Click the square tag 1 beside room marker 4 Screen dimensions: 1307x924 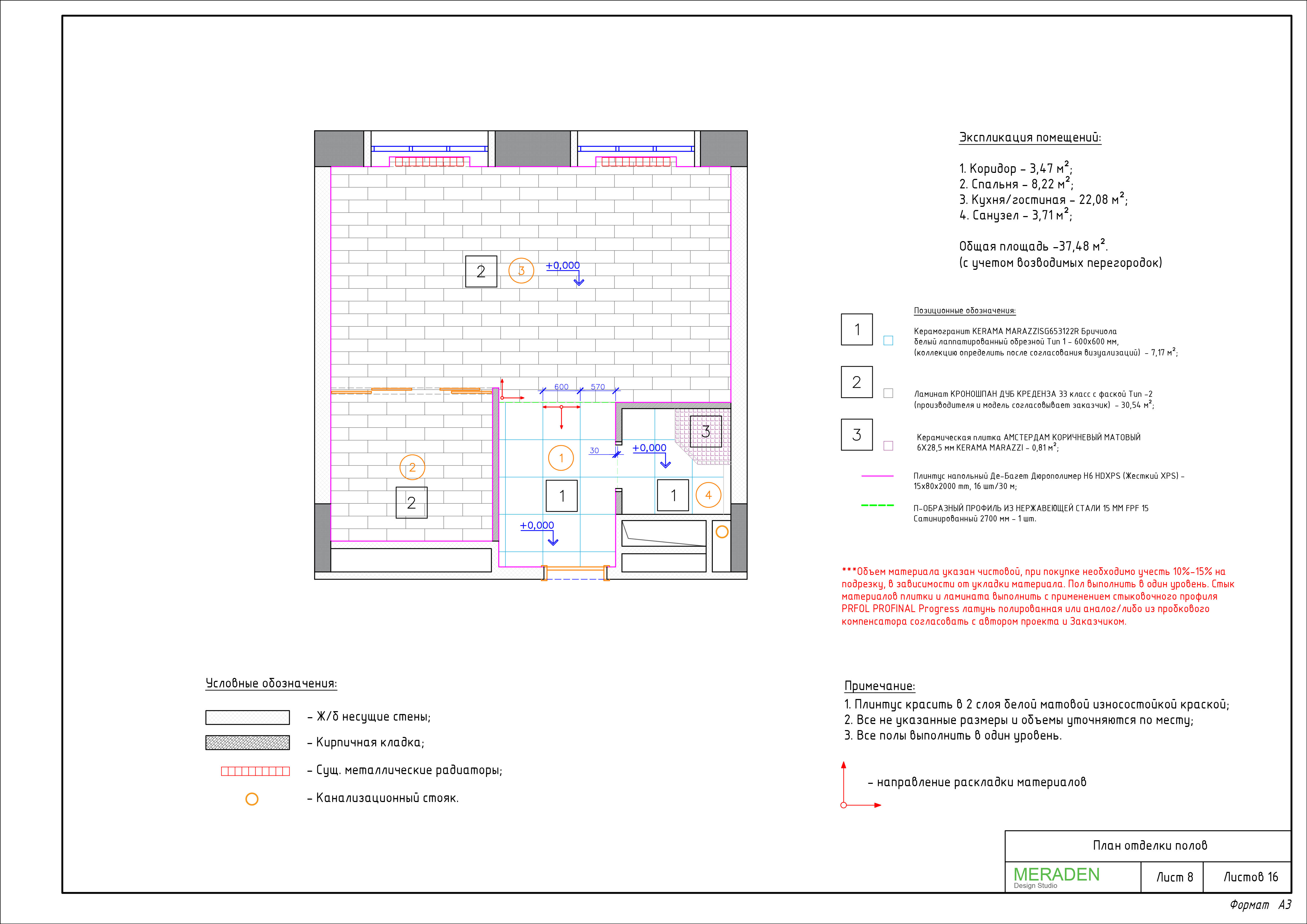coord(673,495)
